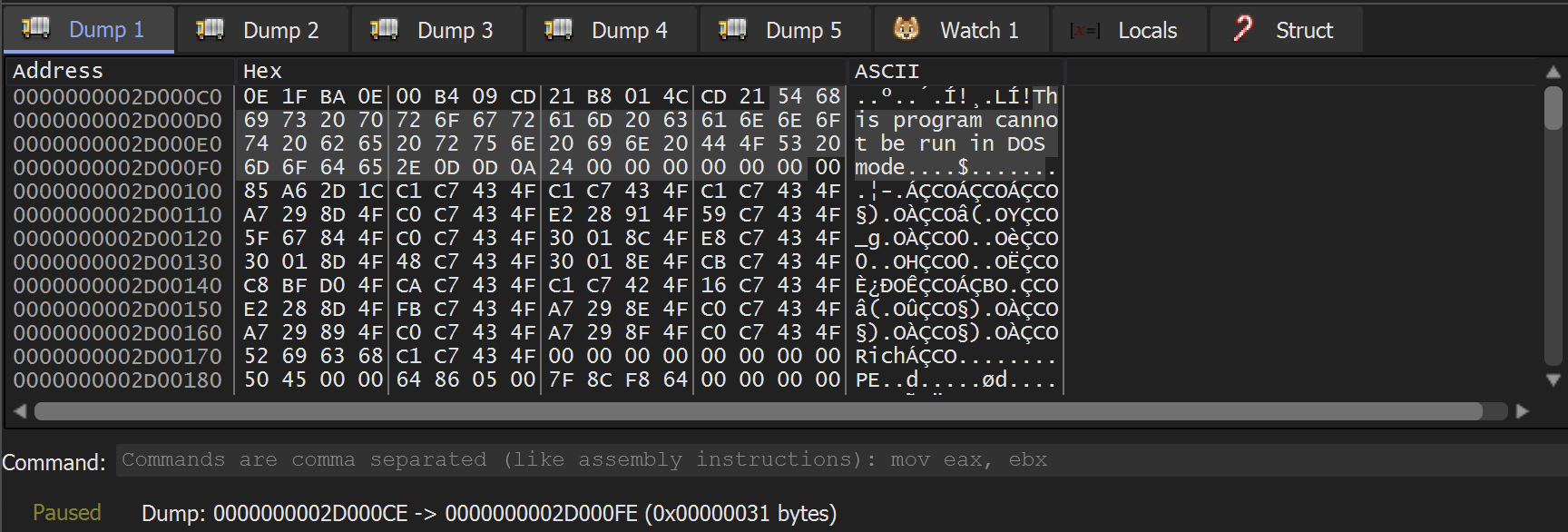Open the Watch 1 tab

pos(962,30)
